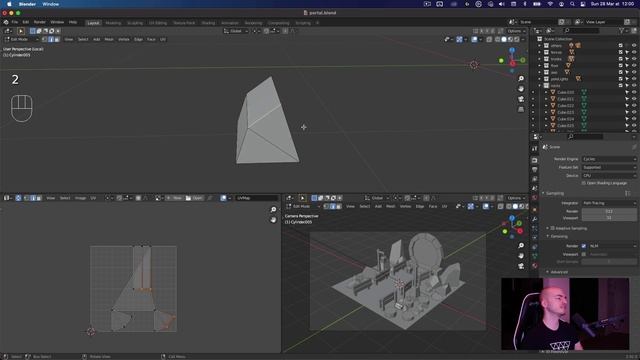This screenshot has height=360, width=640.
Task: Enable Open Shading Language checkbox
Action: 583,183
